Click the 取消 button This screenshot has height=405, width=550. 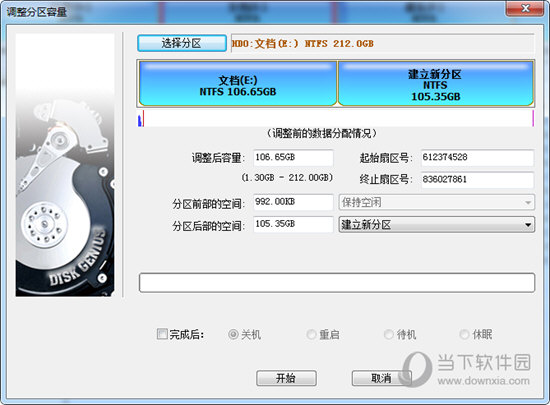pyautogui.click(x=382, y=378)
